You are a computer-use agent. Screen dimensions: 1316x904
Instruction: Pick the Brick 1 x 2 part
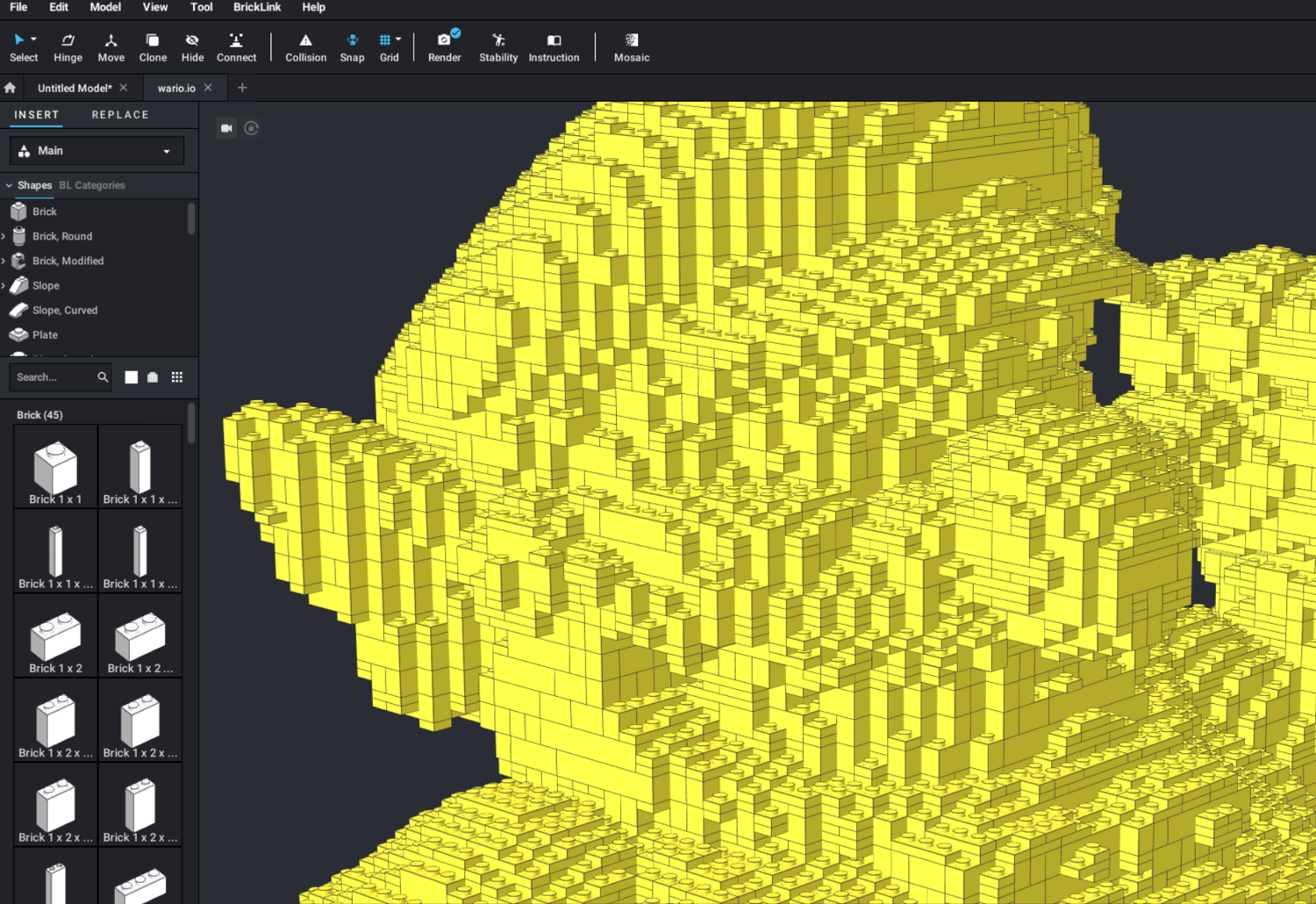55,635
